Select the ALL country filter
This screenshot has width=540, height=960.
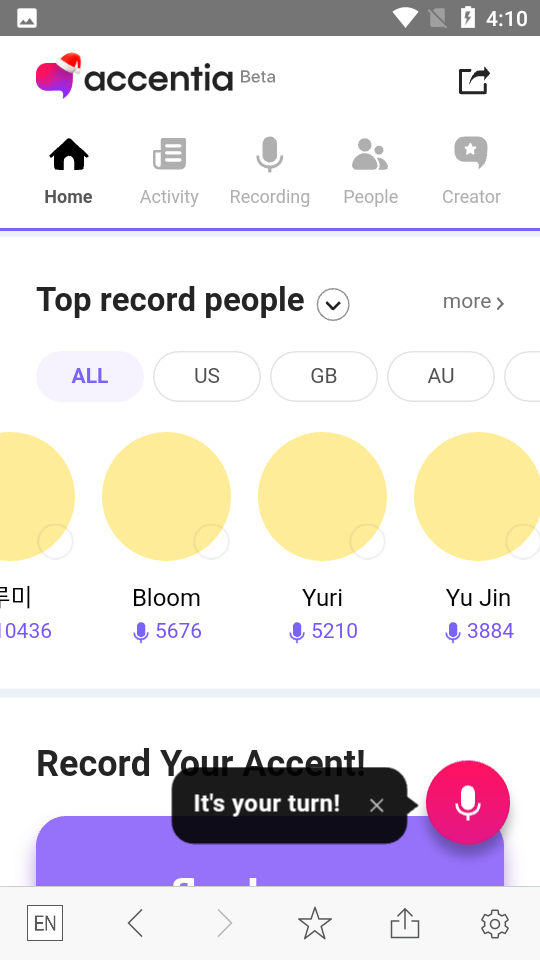tap(90, 376)
